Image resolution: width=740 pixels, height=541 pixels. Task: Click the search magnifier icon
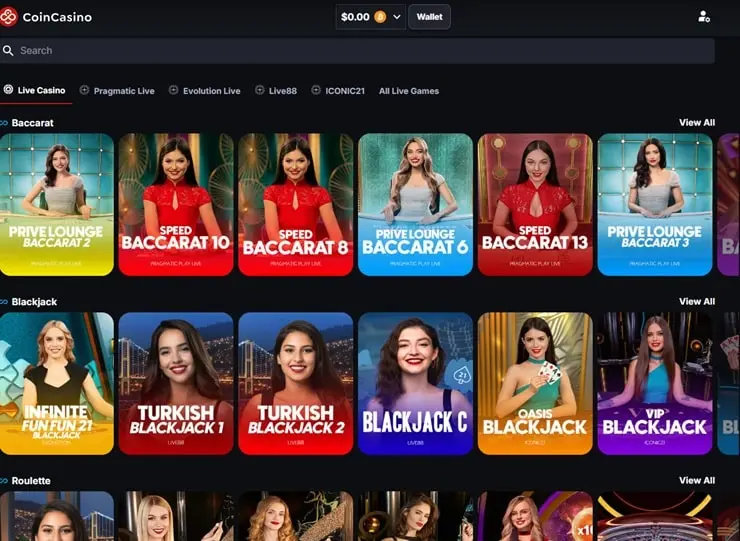click(x=8, y=51)
